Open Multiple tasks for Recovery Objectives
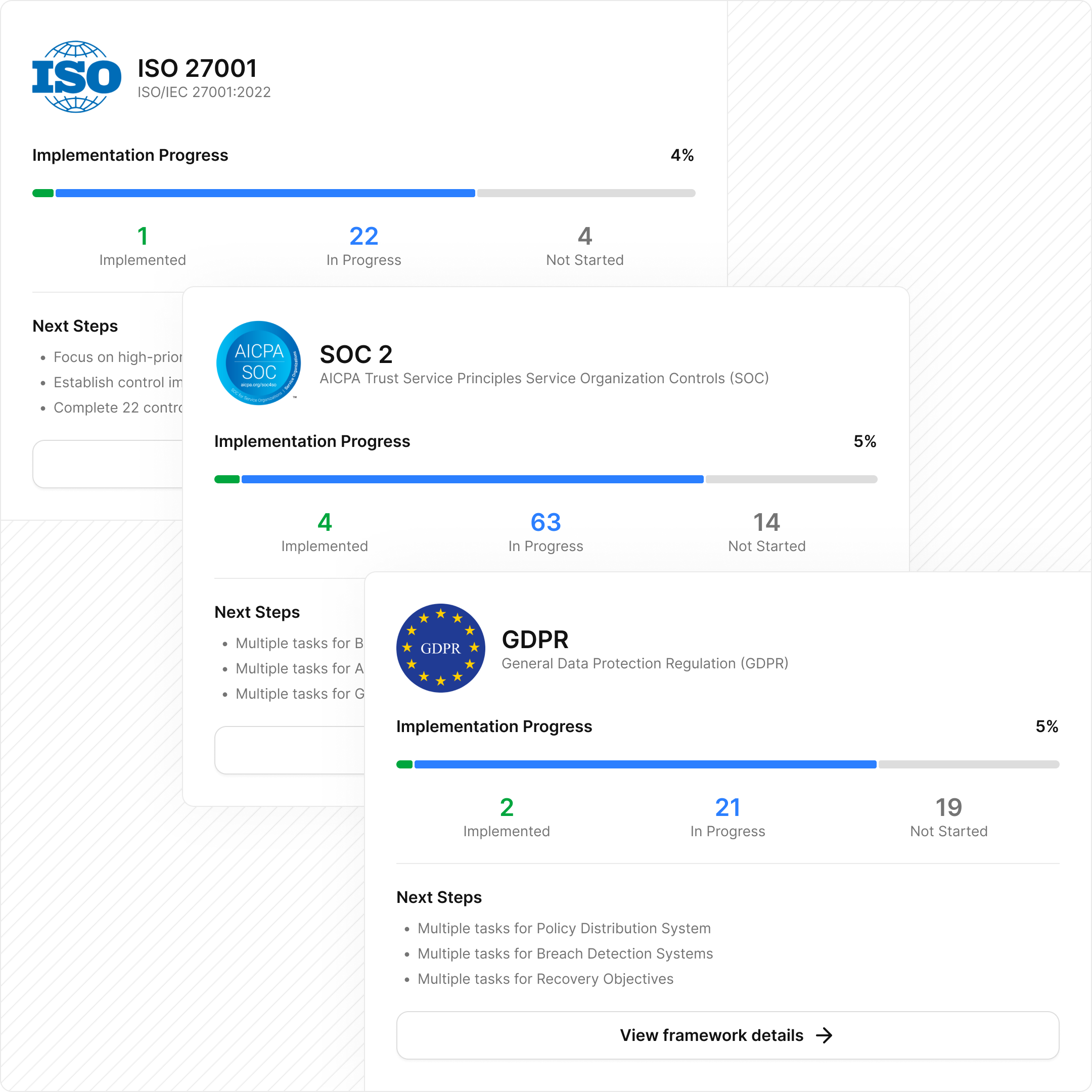This screenshot has width=1092, height=1092. point(545,979)
